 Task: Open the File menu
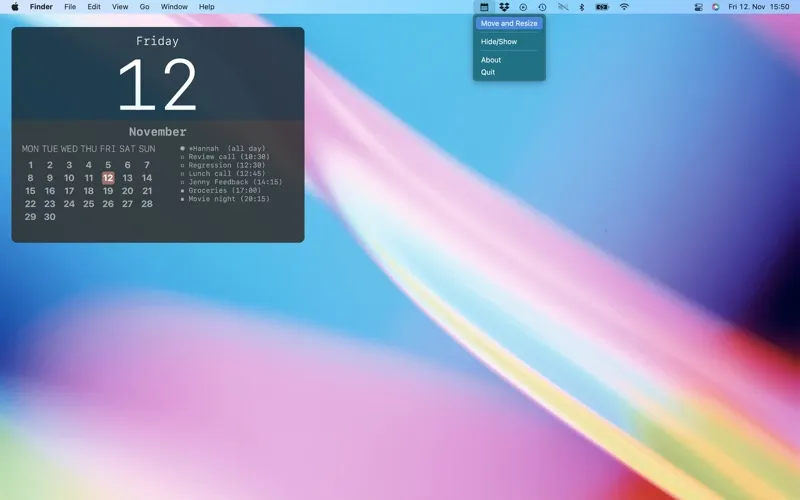point(70,7)
